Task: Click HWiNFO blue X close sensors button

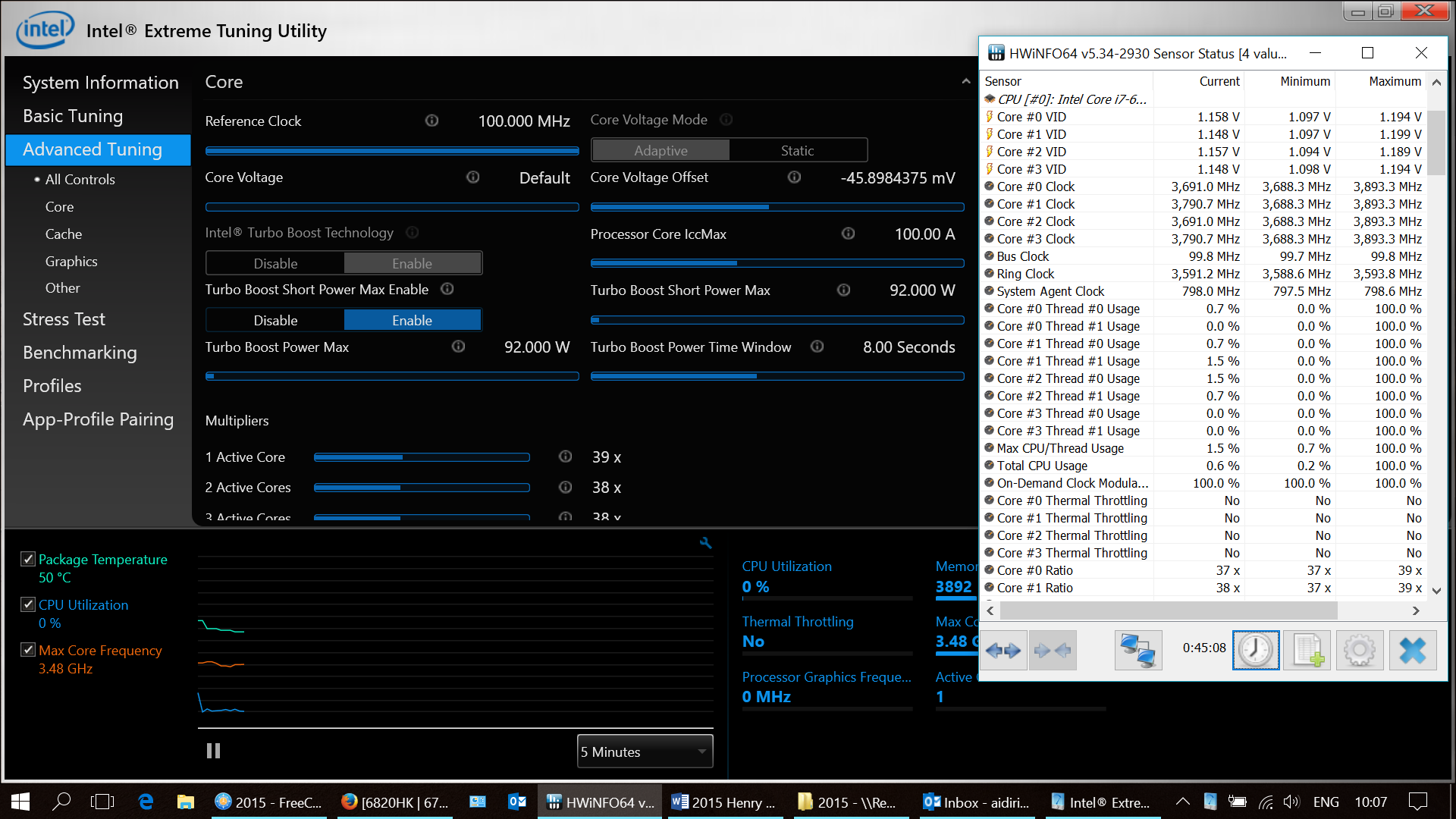Action: pos(1413,651)
